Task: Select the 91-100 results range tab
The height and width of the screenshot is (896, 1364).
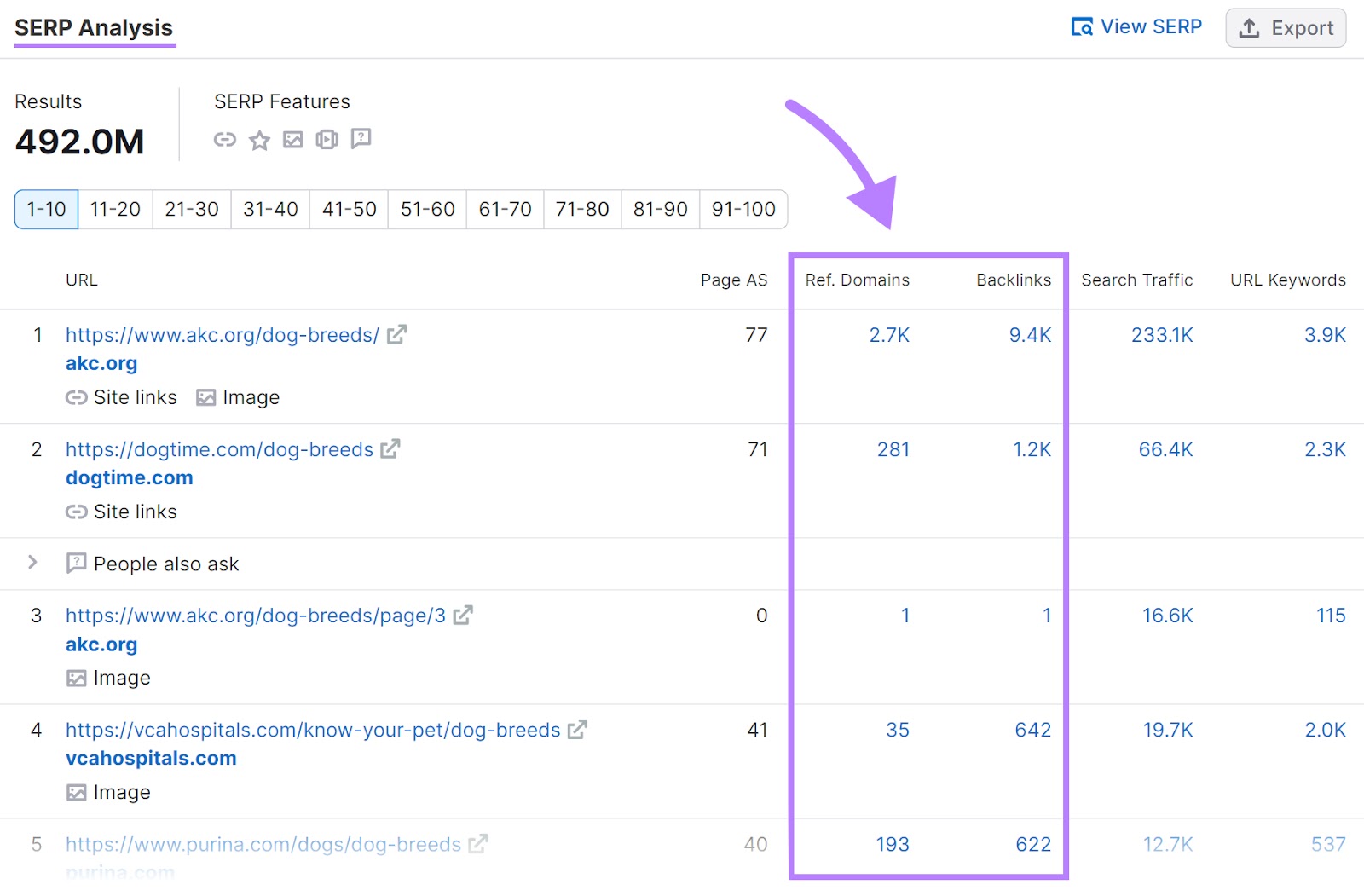Action: coord(743,210)
